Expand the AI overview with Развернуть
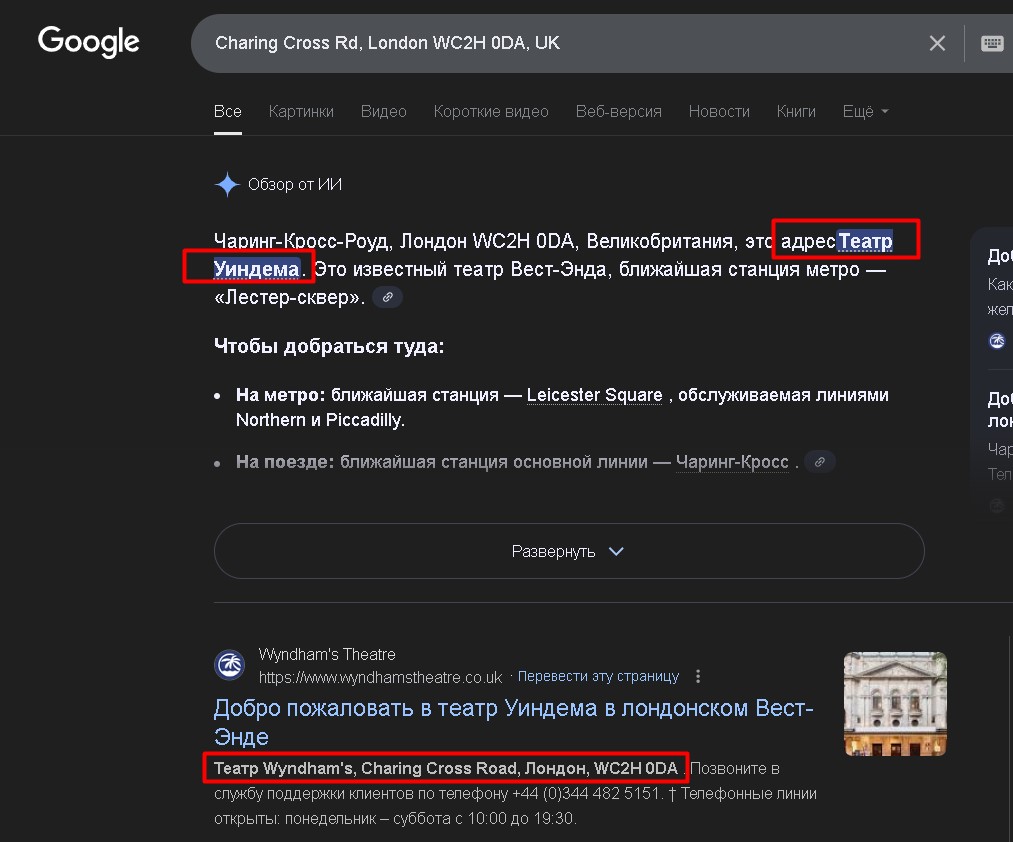This screenshot has width=1013, height=842. tap(569, 551)
